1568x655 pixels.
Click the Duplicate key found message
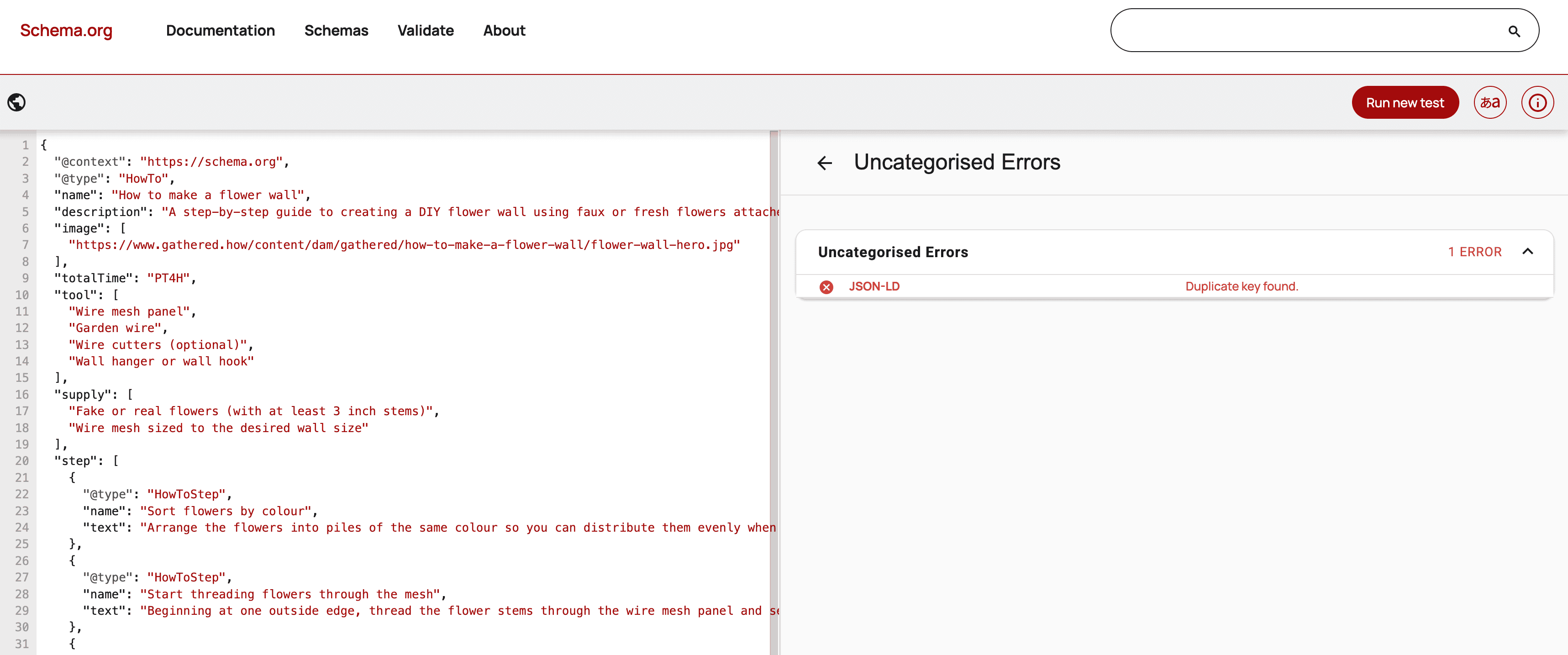[1242, 286]
